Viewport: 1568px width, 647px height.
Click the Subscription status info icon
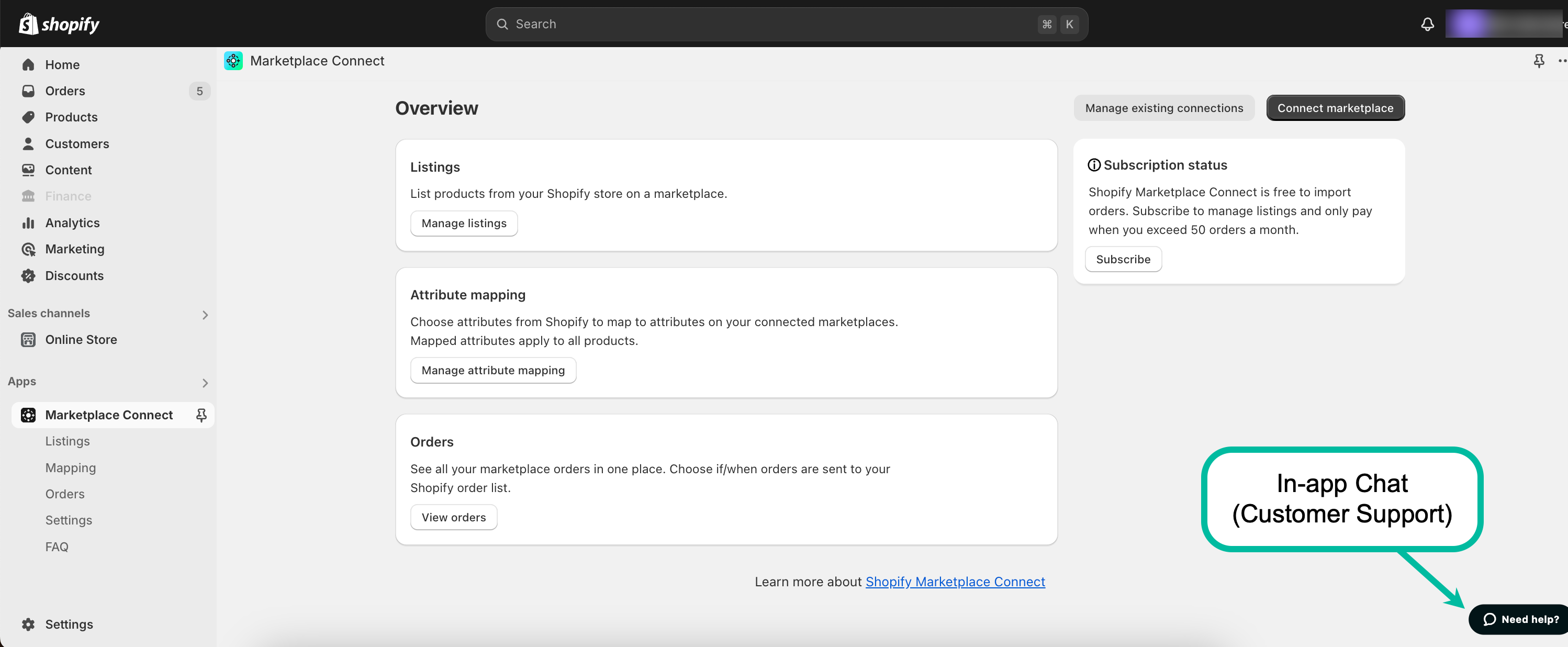[x=1094, y=165]
